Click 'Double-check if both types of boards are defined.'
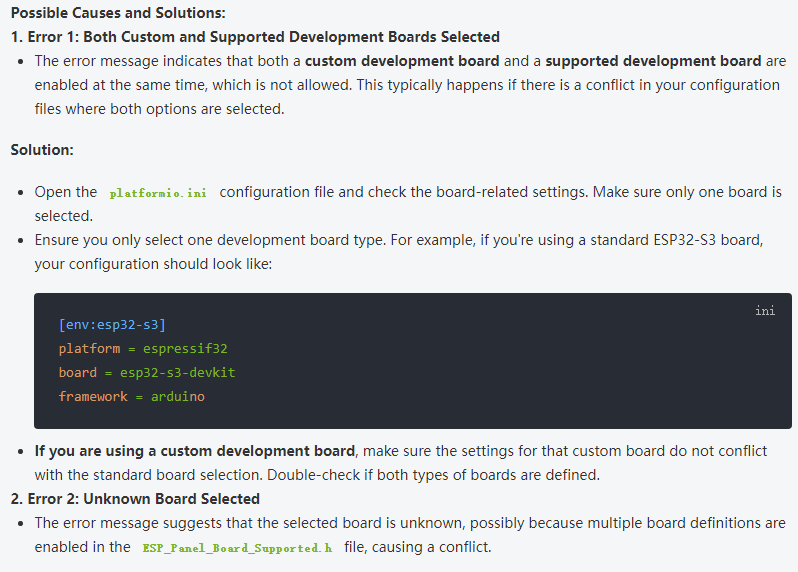 [434, 475]
